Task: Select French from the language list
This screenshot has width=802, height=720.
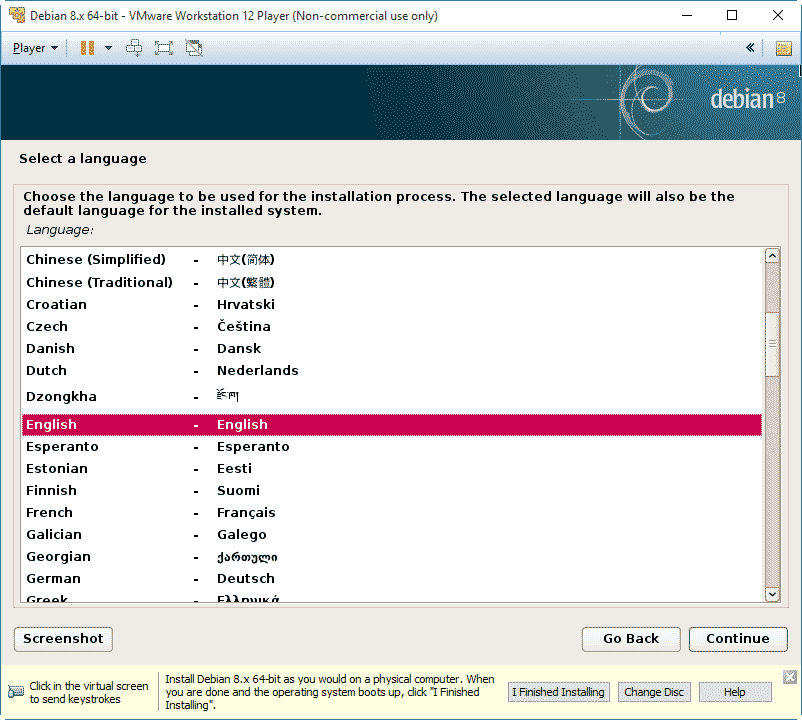Action: point(50,512)
